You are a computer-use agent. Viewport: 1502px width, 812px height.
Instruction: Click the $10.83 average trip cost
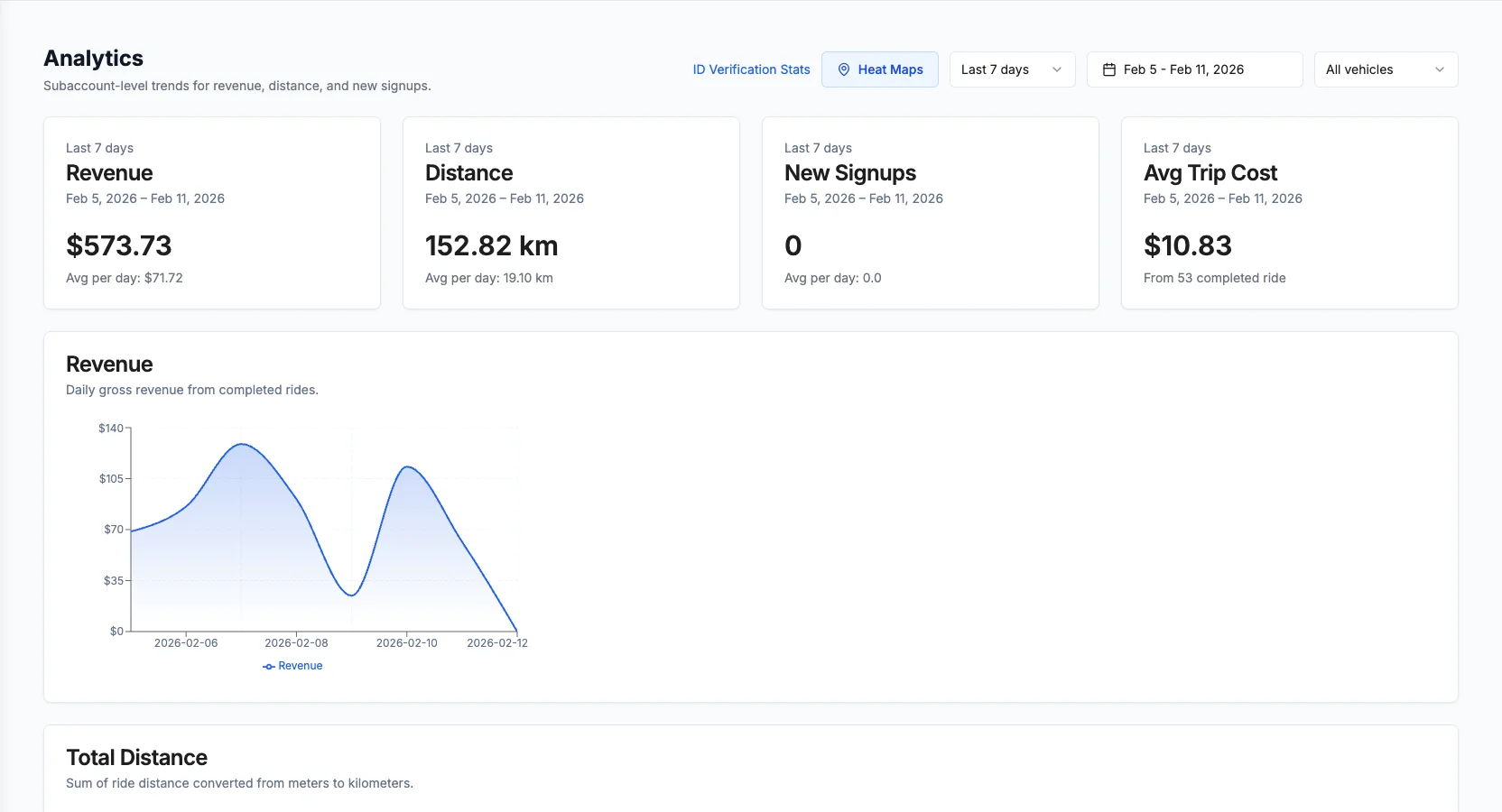(1188, 245)
